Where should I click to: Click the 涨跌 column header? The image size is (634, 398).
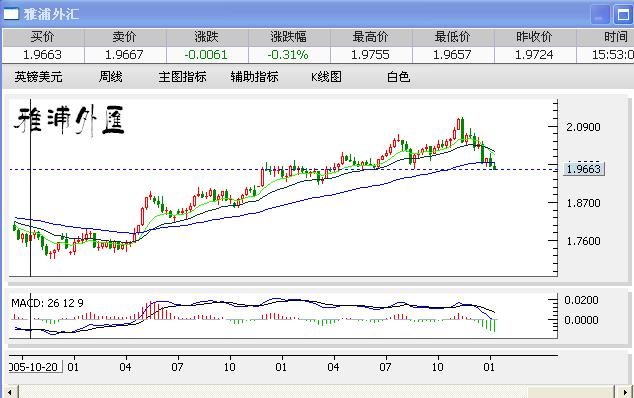tap(207, 37)
